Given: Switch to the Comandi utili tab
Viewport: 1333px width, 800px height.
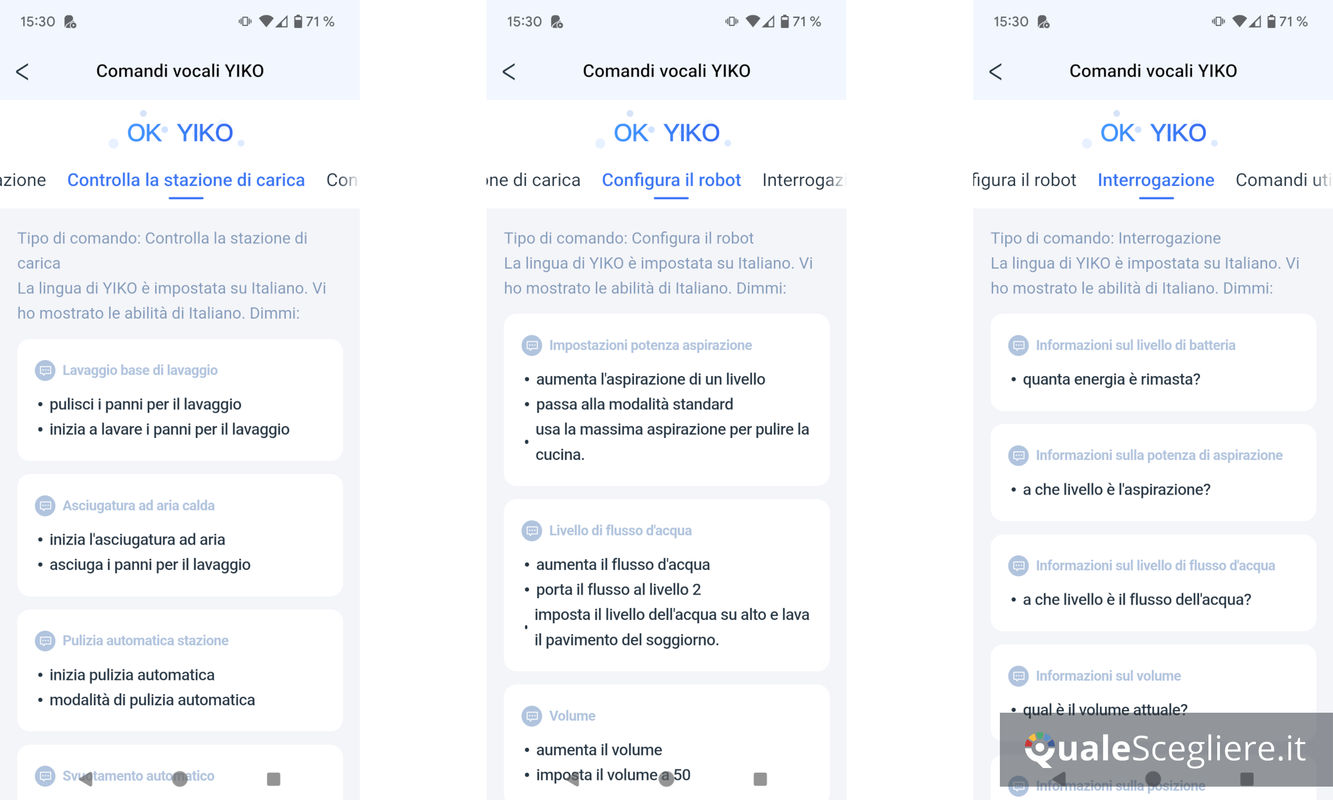Looking at the screenshot, I should pyautogui.click(x=1284, y=180).
